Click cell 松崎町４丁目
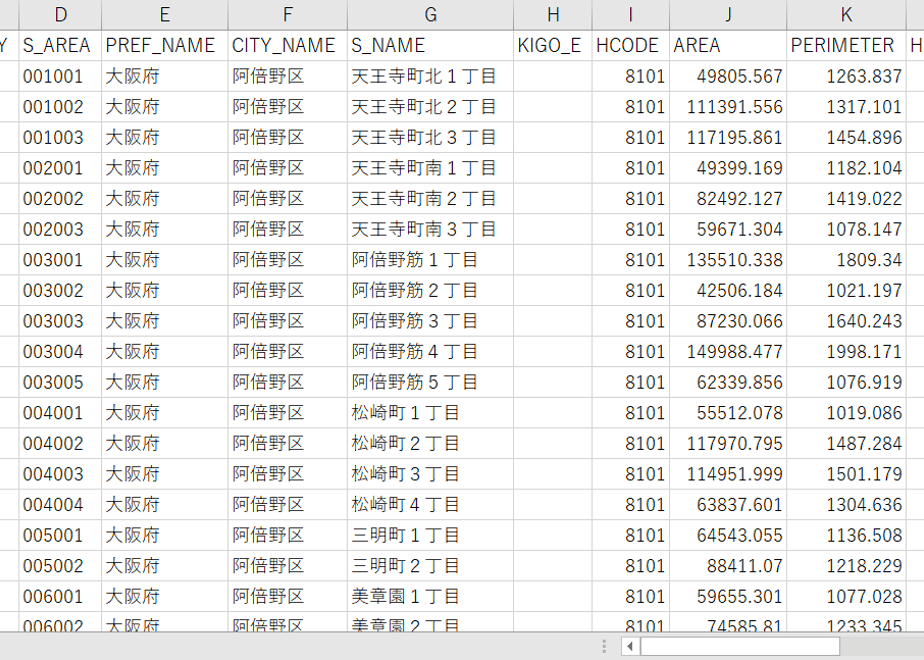924x660 pixels. 430,505
